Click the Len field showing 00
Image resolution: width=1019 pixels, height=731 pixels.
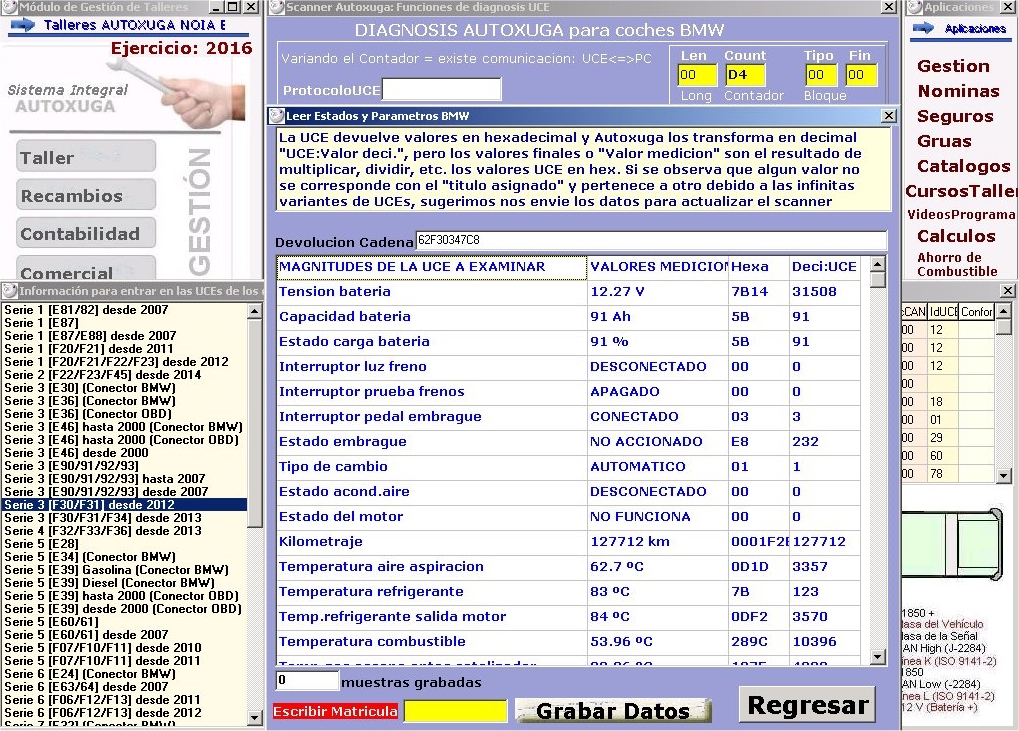pyautogui.click(x=697, y=75)
